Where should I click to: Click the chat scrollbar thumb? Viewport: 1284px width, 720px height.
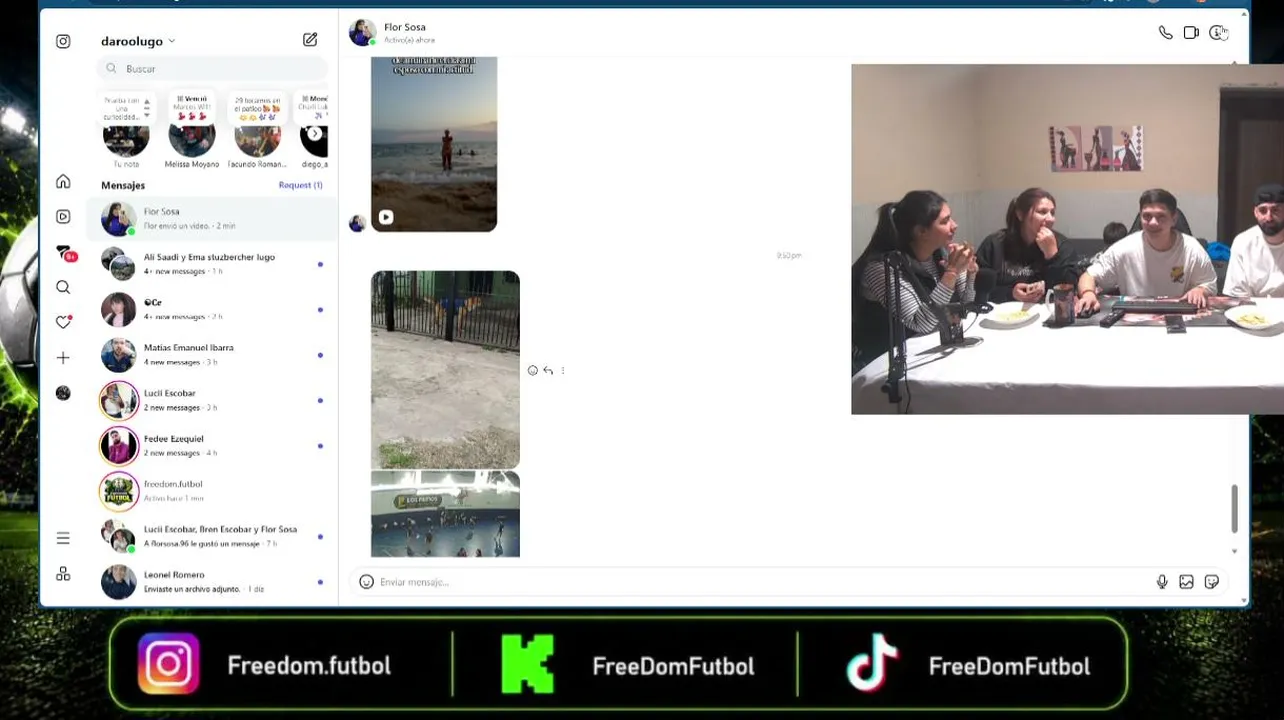tap(1235, 509)
